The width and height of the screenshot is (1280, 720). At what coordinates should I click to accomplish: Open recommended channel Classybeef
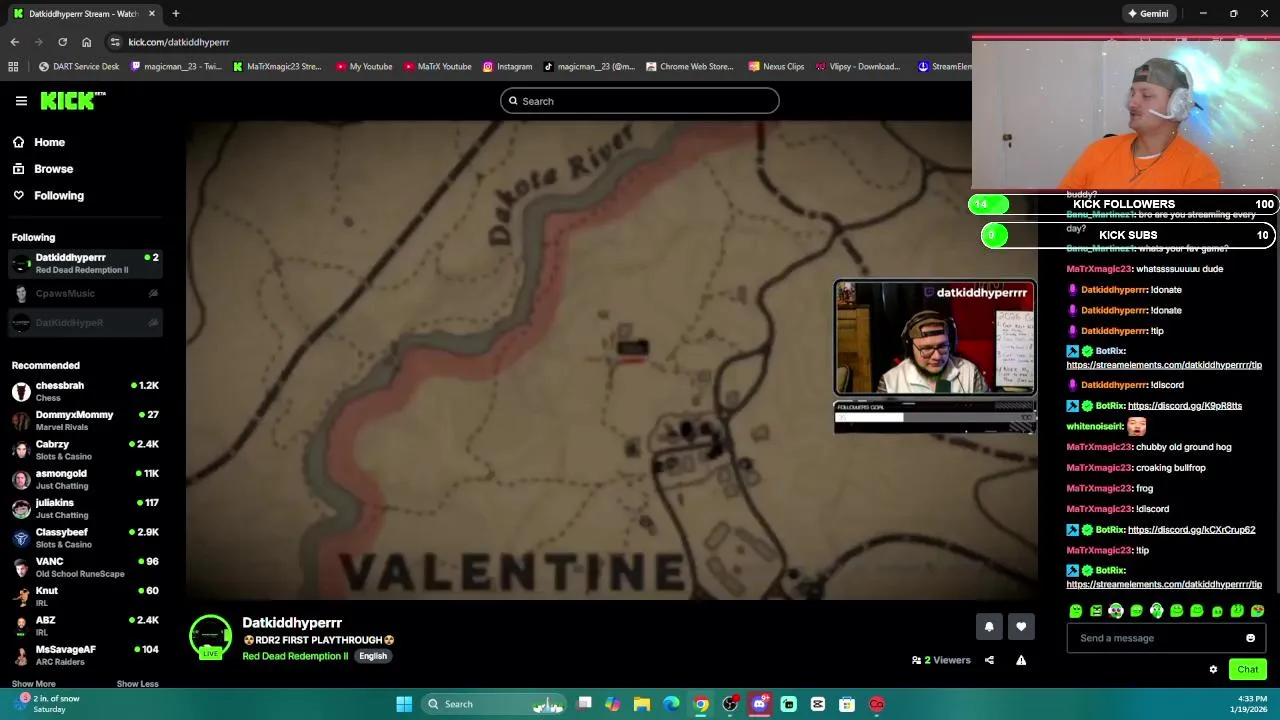coord(85,538)
